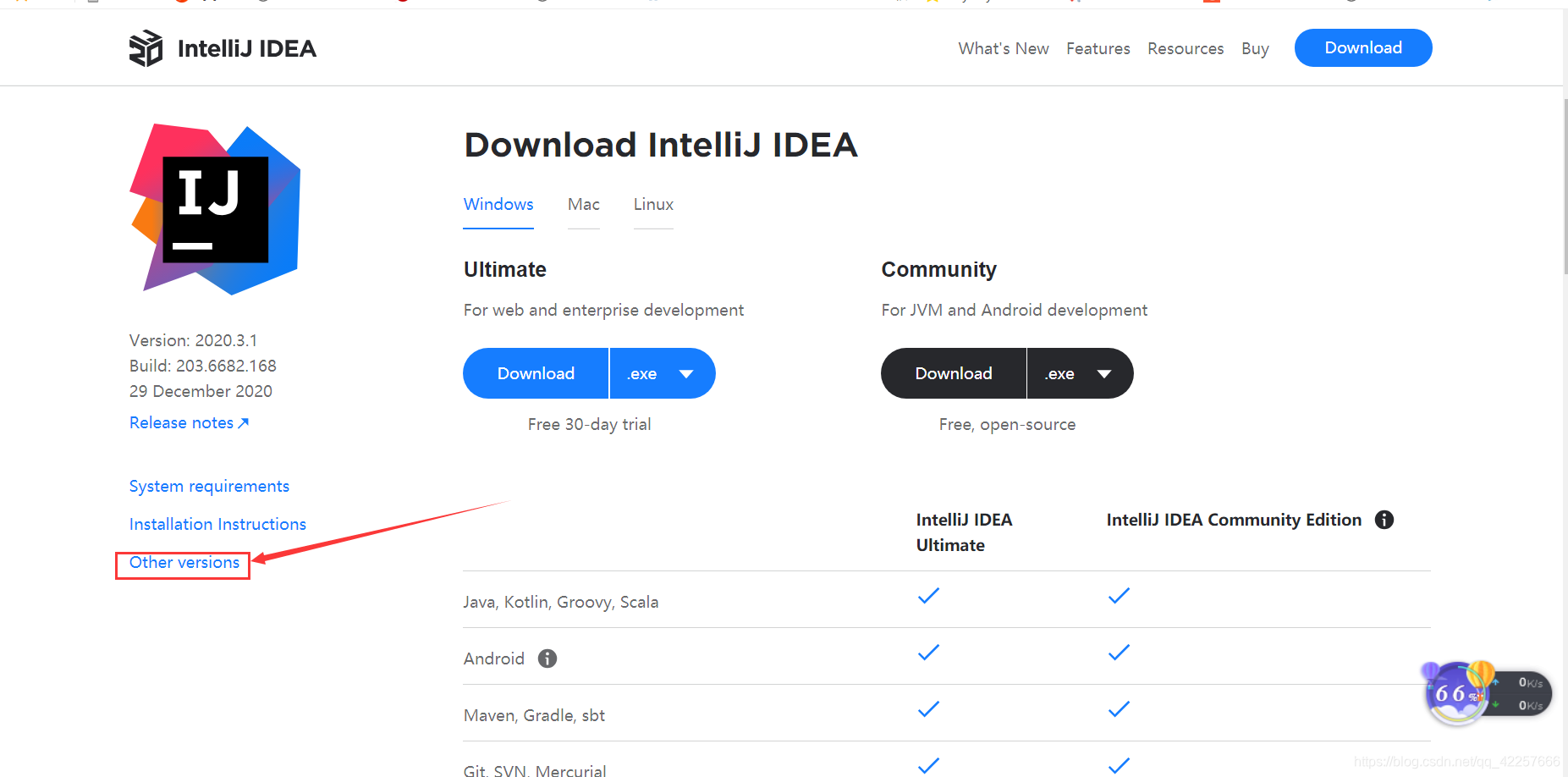1568x777 pixels.
Task: Click the IntelliJ IDEA header logo icon
Action: click(x=146, y=48)
